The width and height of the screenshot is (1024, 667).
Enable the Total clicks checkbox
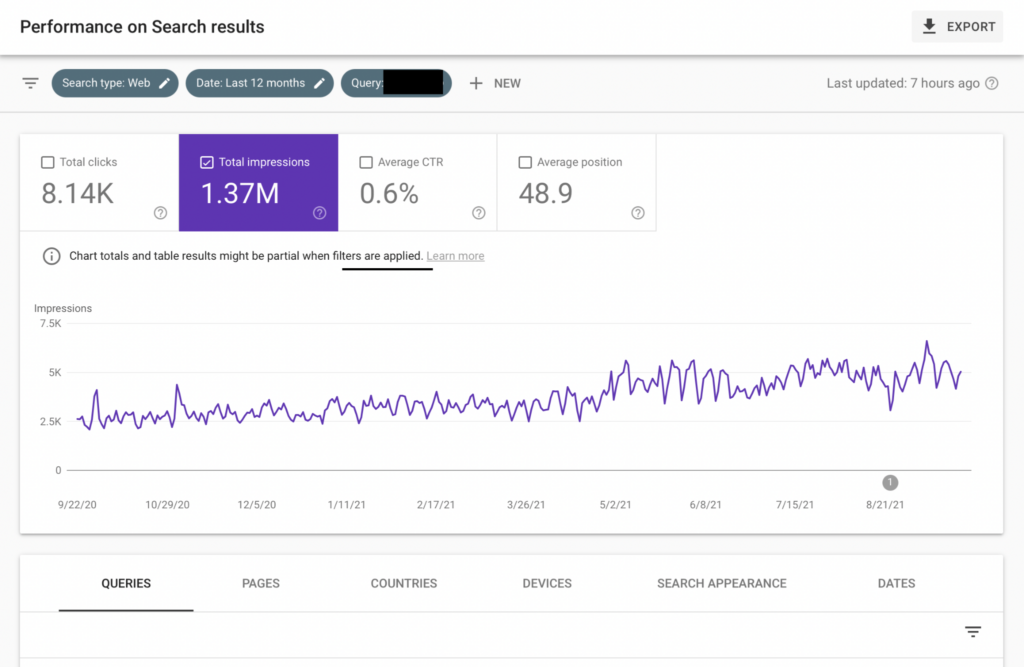[48, 162]
